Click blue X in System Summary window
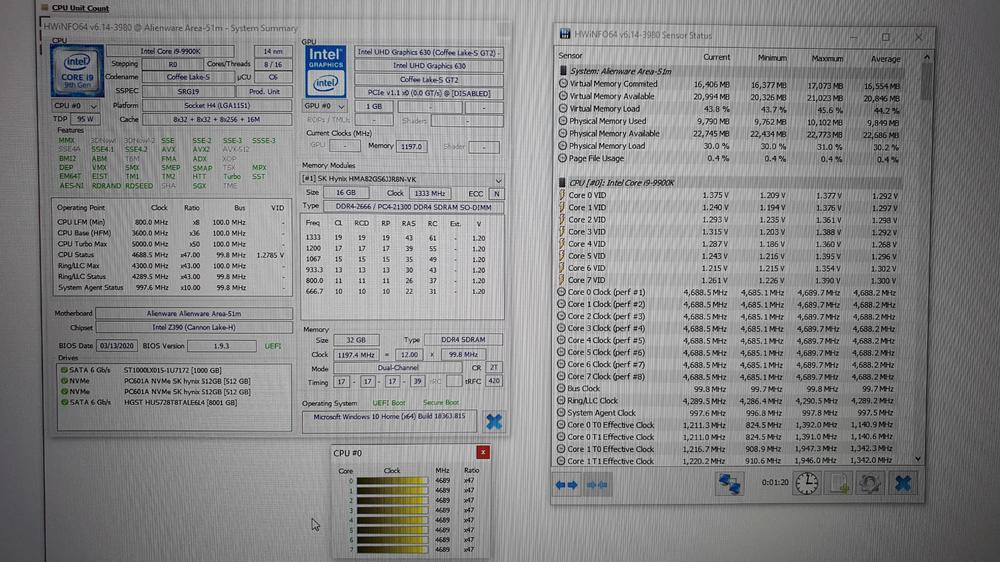This screenshot has height=562, width=1000. point(493,421)
